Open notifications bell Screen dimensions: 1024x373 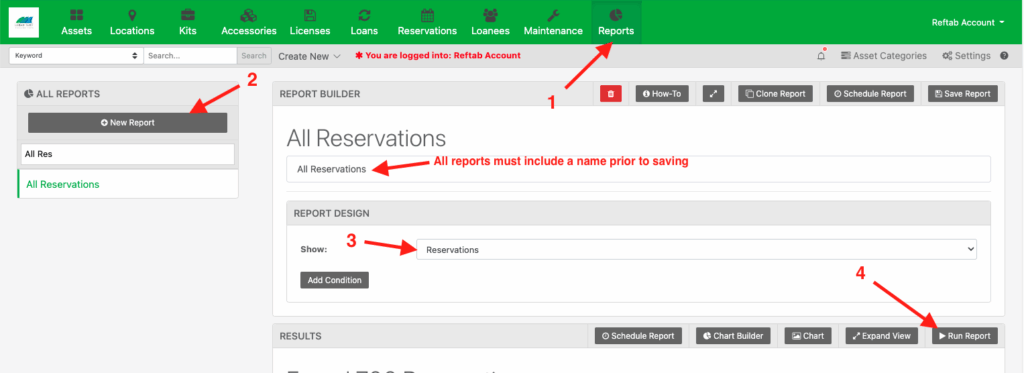click(822, 56)
